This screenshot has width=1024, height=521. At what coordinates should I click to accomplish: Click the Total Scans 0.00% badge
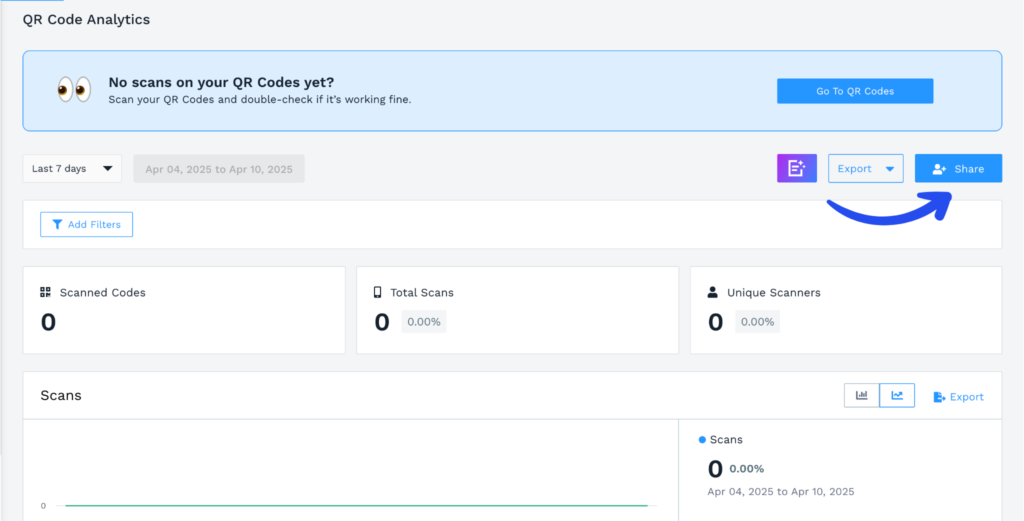[423, 322]
